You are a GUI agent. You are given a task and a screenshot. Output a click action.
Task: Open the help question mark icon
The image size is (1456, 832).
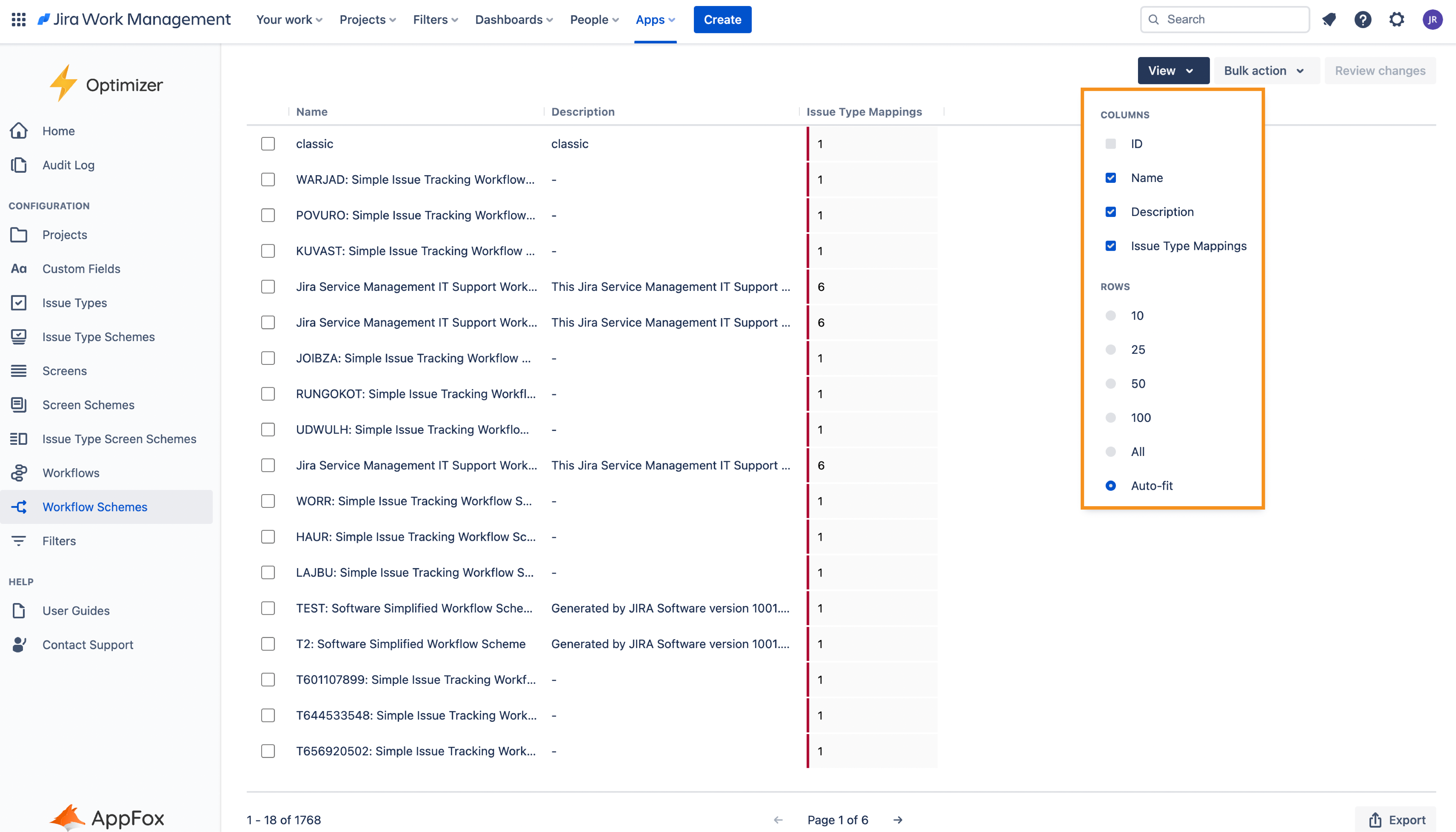[x=1363, y=19]
